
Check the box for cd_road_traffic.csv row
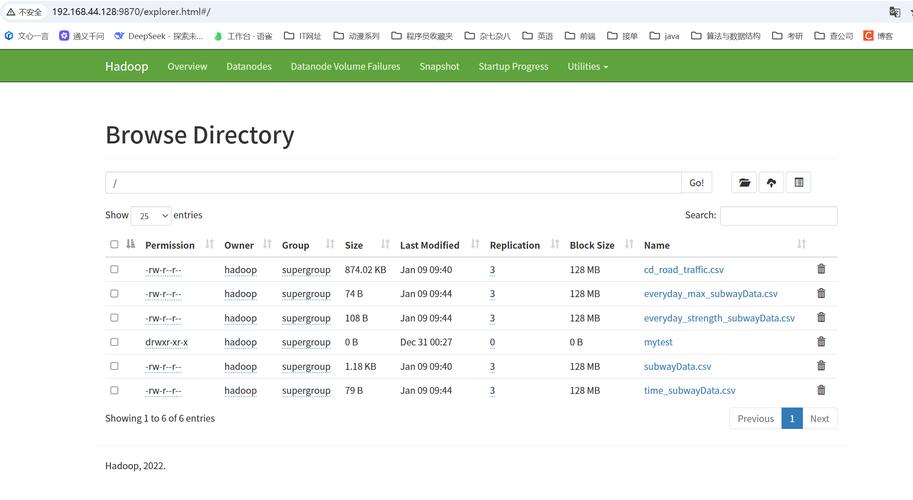pos(114,270)
